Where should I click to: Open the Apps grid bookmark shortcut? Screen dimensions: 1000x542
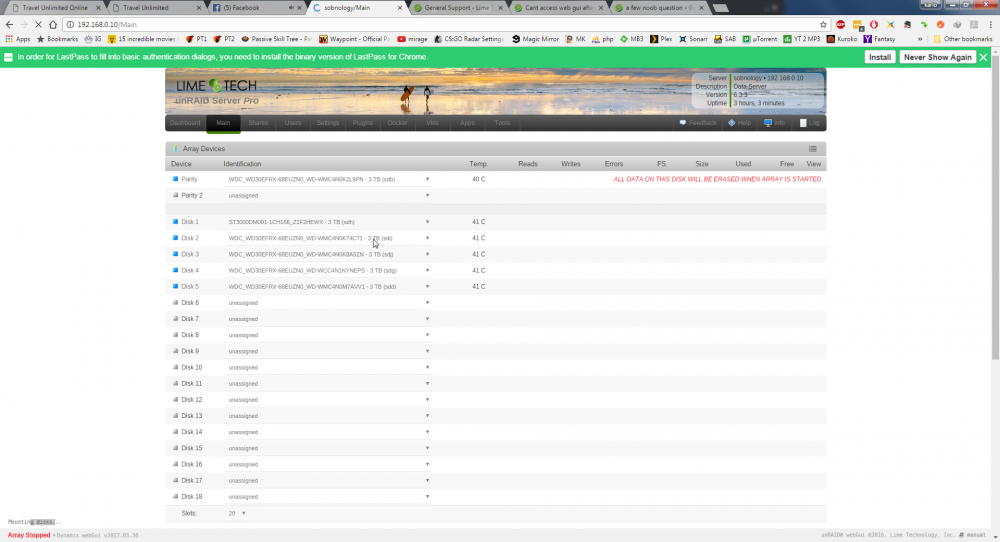pyautogui.click(x=18, y=39)
